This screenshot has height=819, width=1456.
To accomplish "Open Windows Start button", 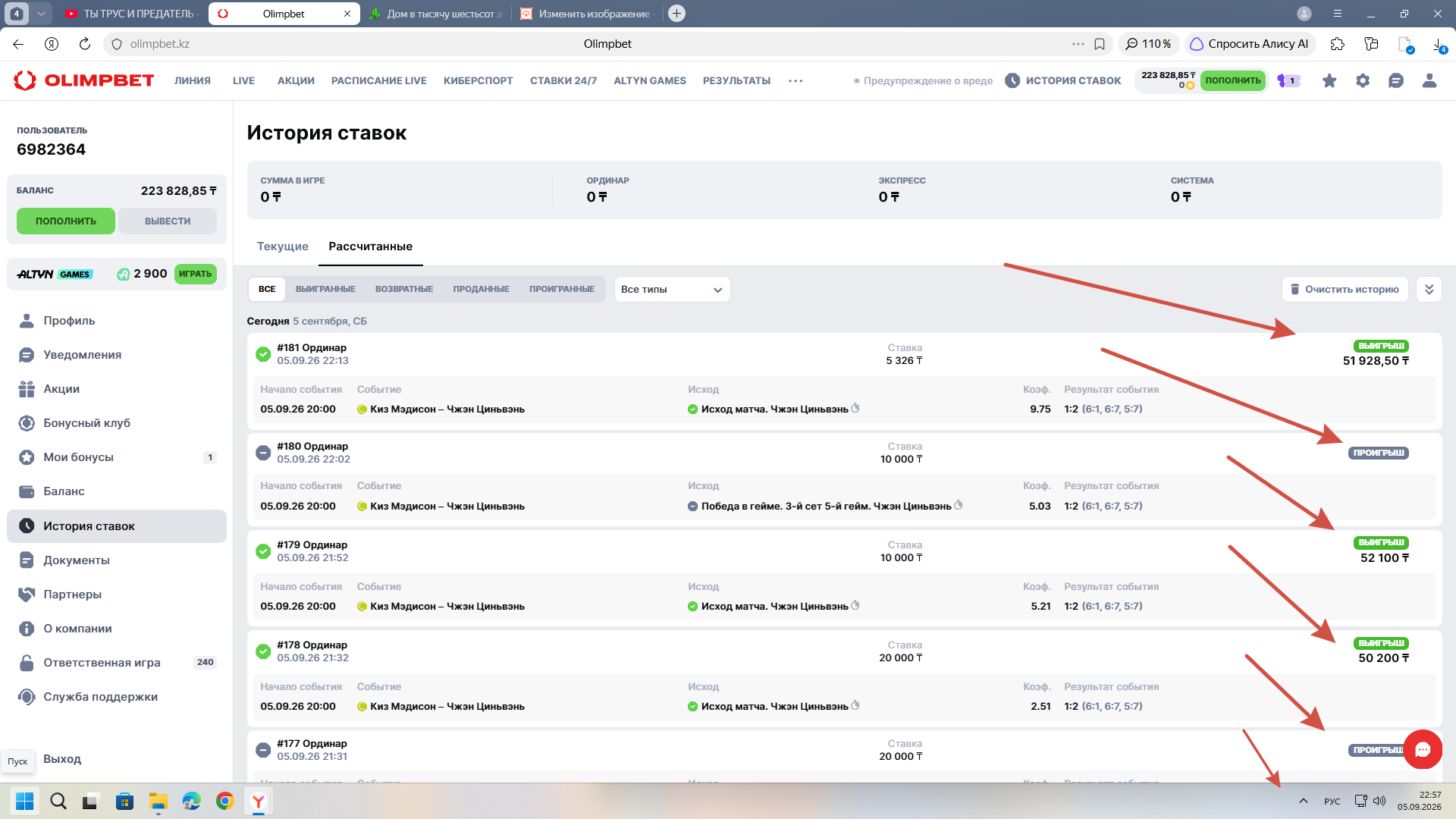I will tap(25, 801).
